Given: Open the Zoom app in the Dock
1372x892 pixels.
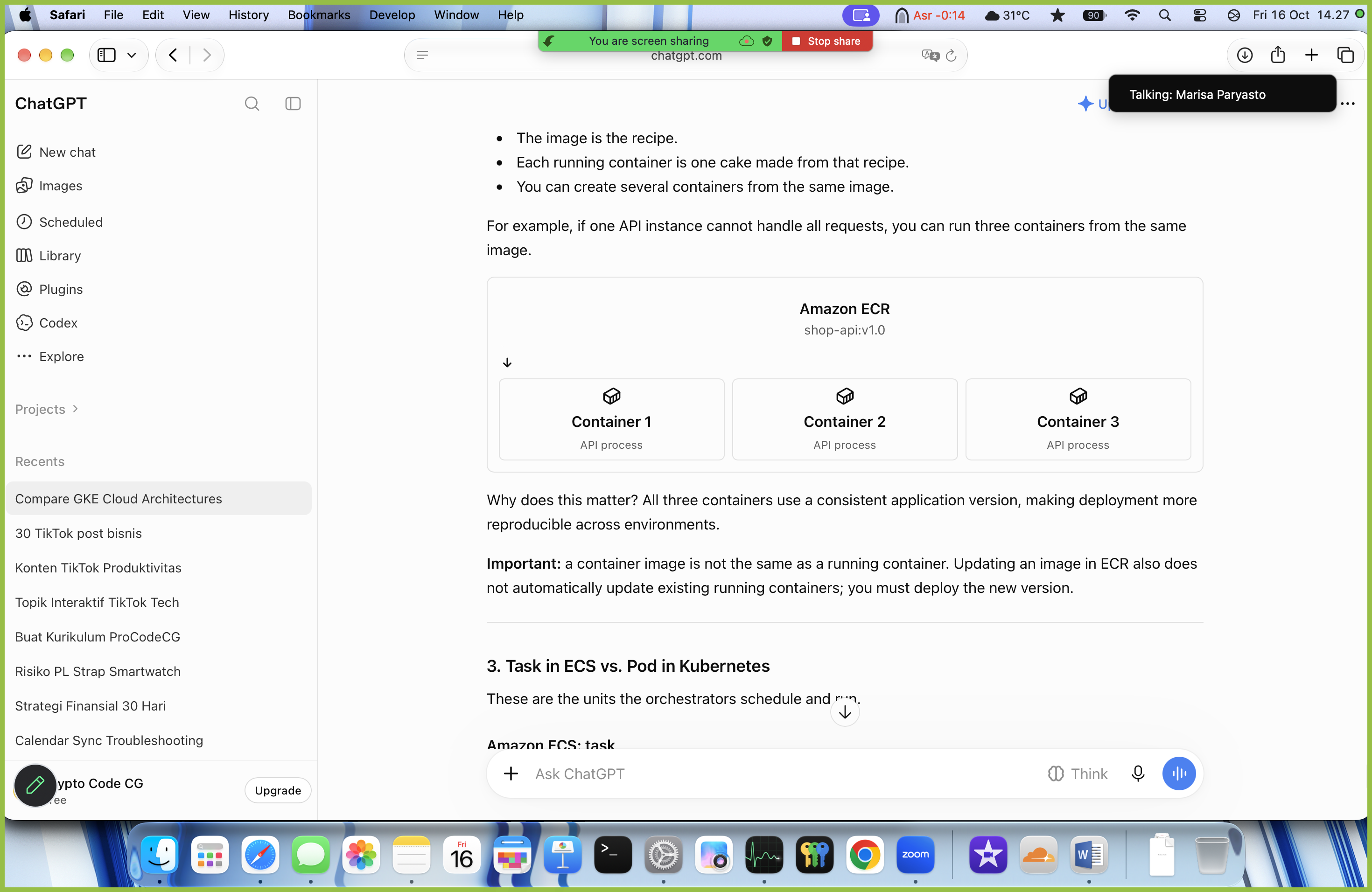Looking at the screenshot, I should tap(915, 855).
